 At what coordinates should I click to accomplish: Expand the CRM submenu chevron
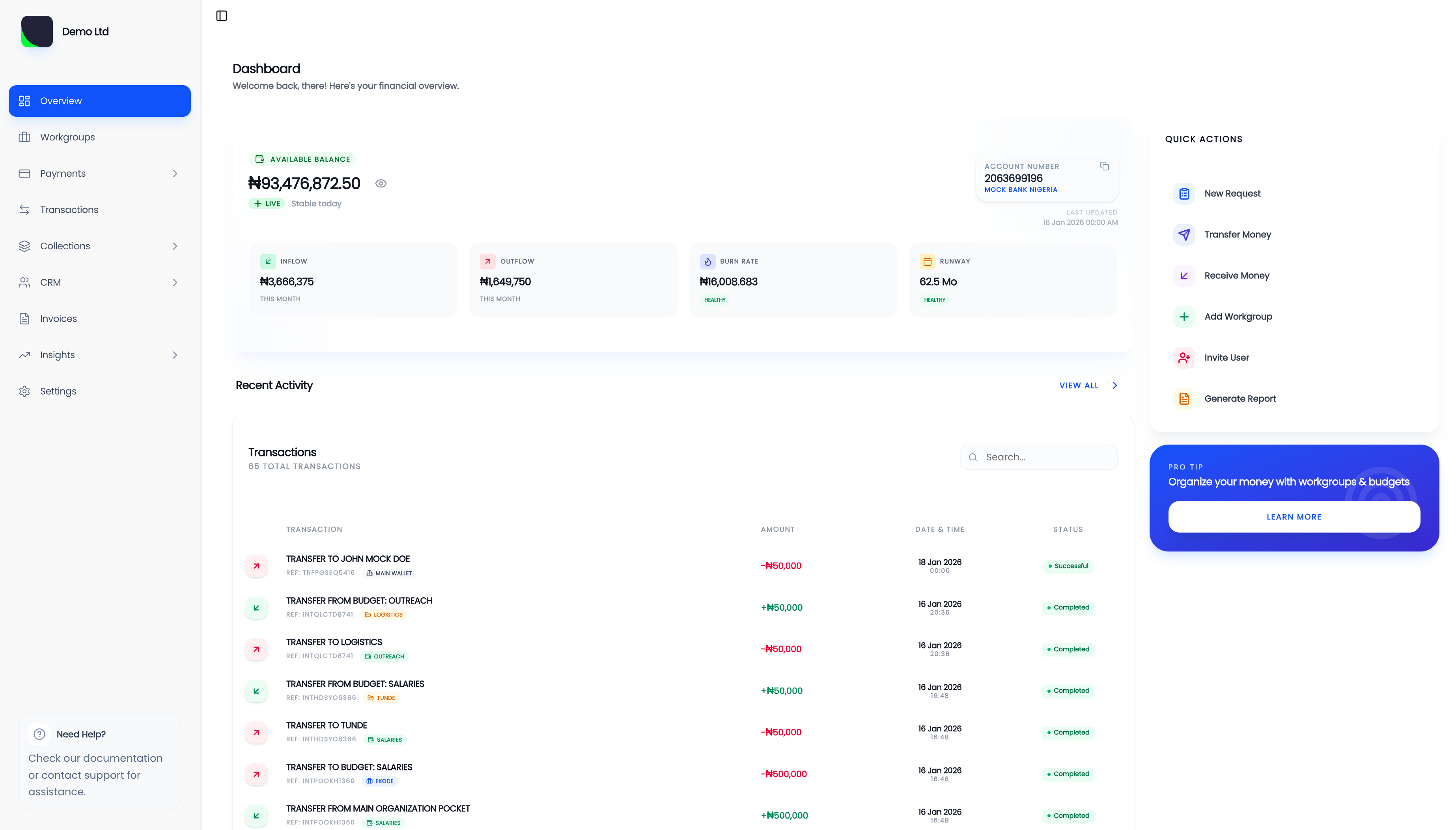tap(175, 282)
